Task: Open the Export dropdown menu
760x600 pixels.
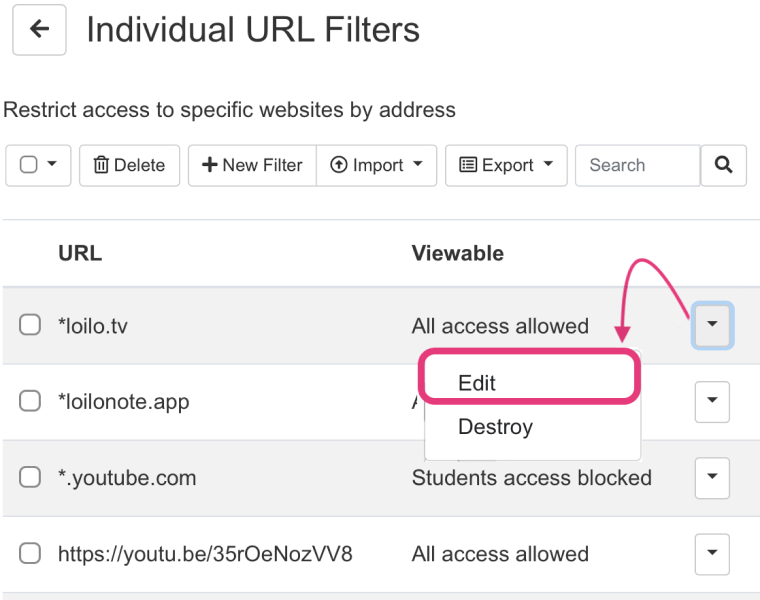Action: pyautogui.click(x=506, y=165)
